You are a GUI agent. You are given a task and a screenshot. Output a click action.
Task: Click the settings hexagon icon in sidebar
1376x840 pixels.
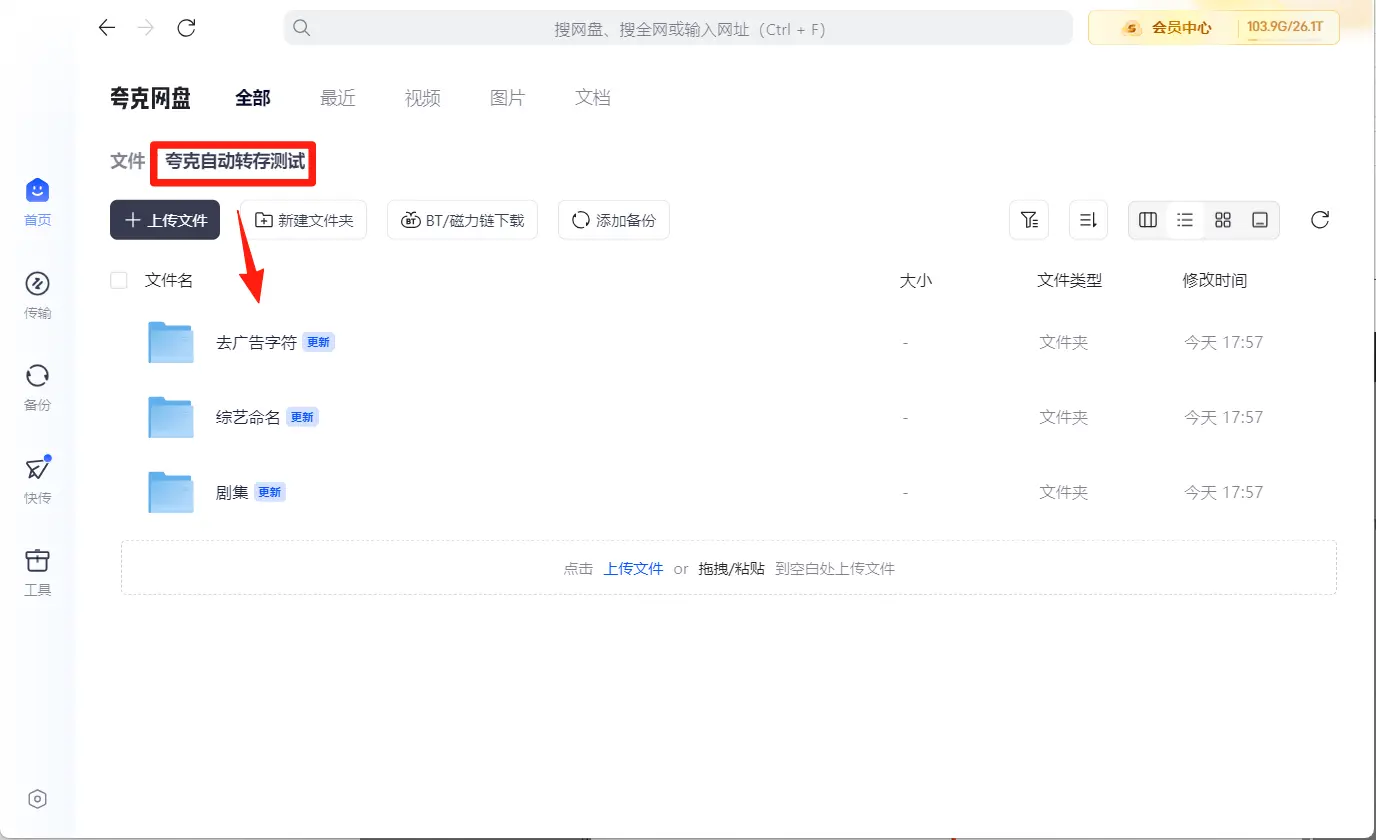37,799
